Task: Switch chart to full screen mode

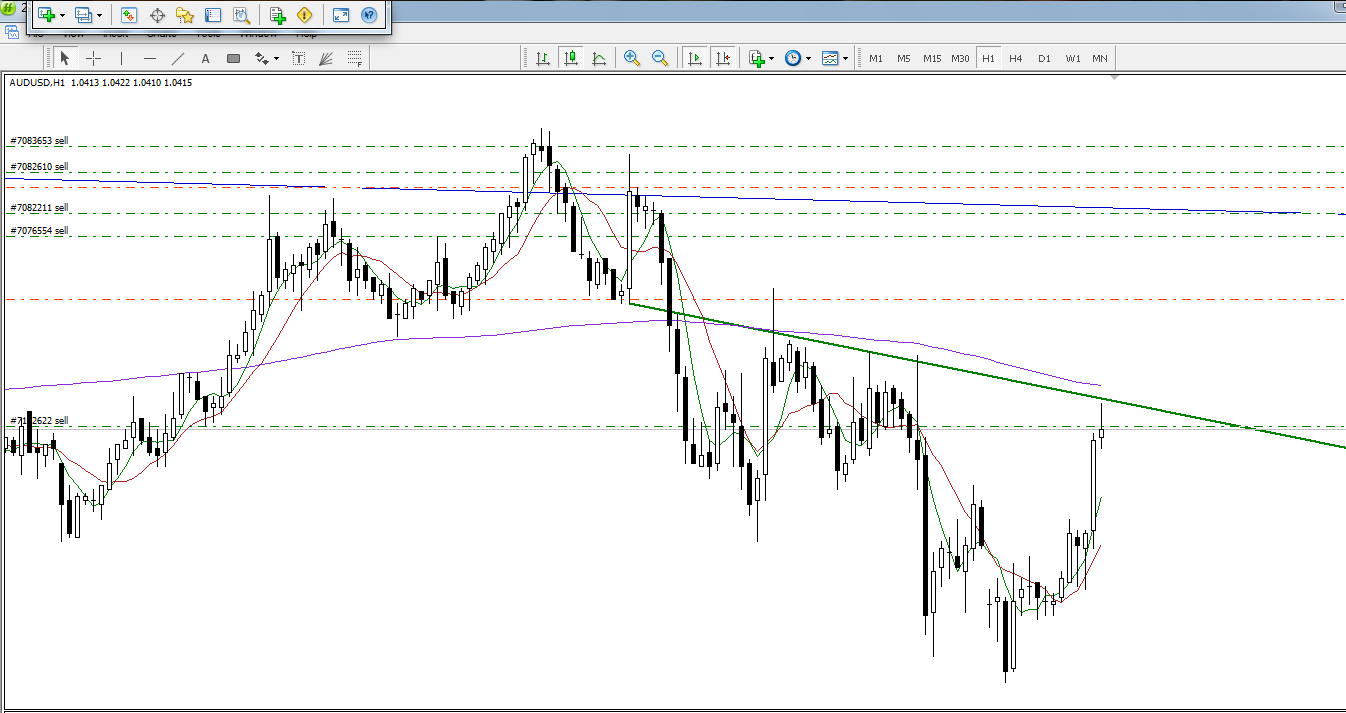Action: pos(342,15)
